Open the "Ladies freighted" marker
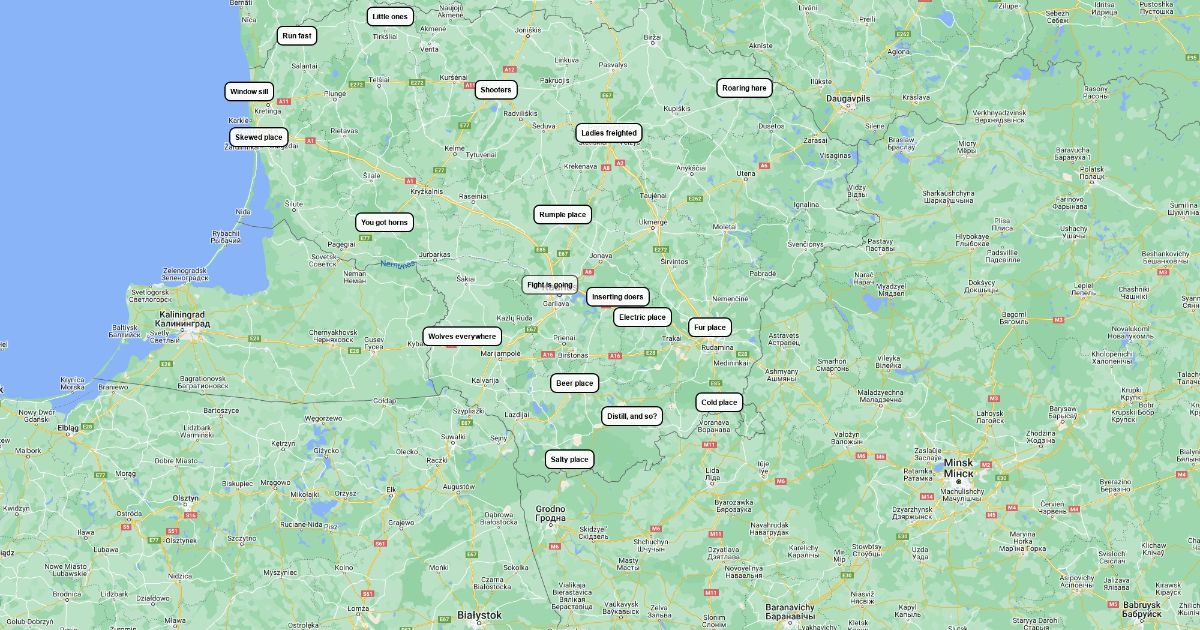Image resolution: width=1200 pixels, height=630 pixels. coord(609,133)
